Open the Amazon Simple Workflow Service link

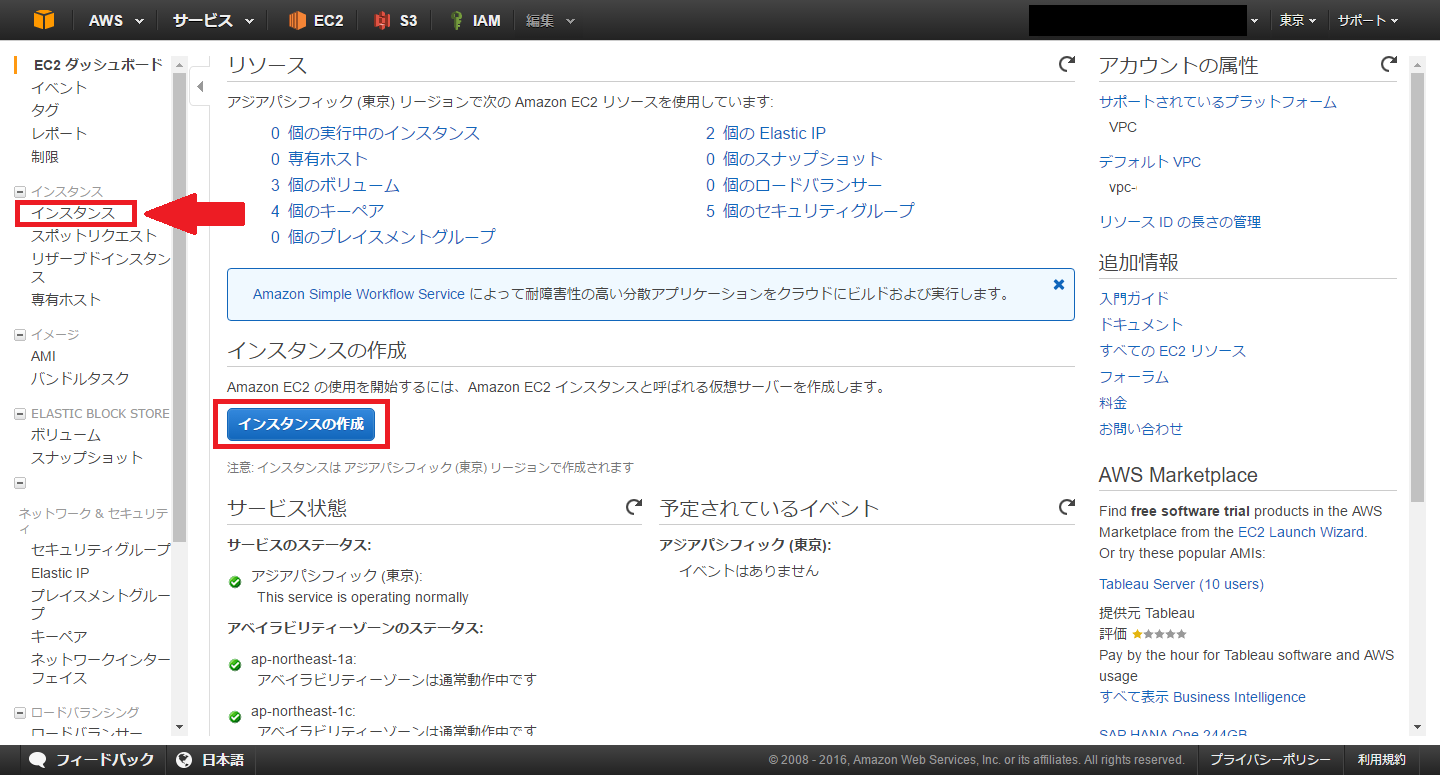coord(359,294)
